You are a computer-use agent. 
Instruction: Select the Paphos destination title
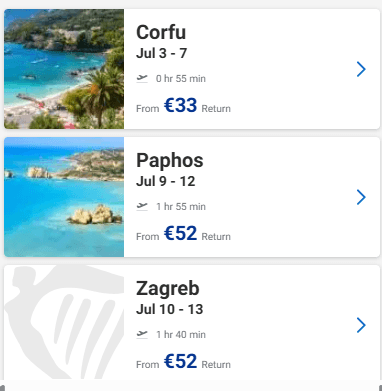(x=170, y=160)
